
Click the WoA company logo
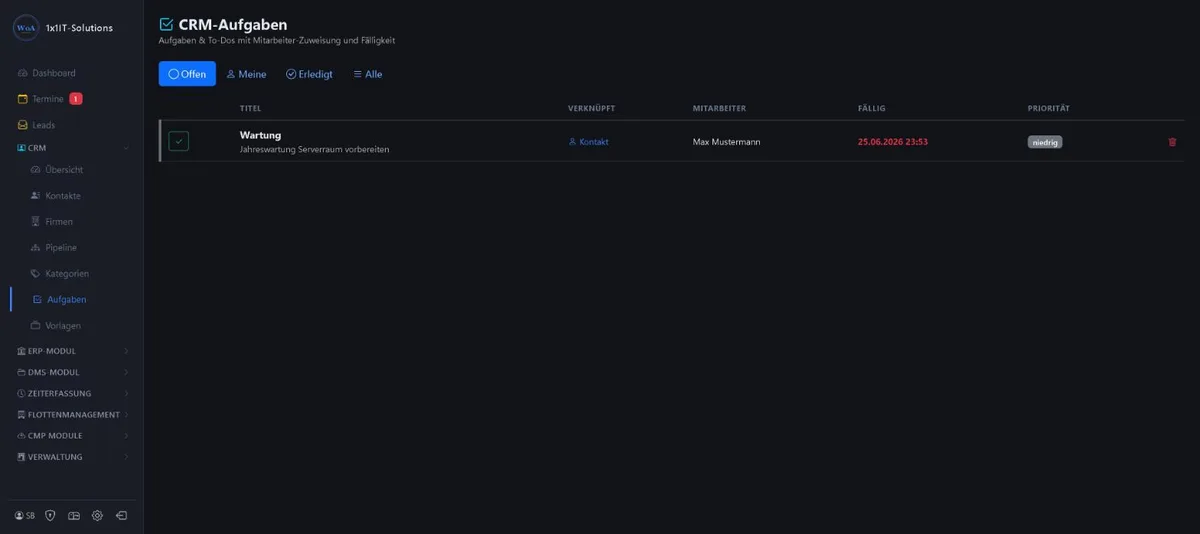[25, 28]
